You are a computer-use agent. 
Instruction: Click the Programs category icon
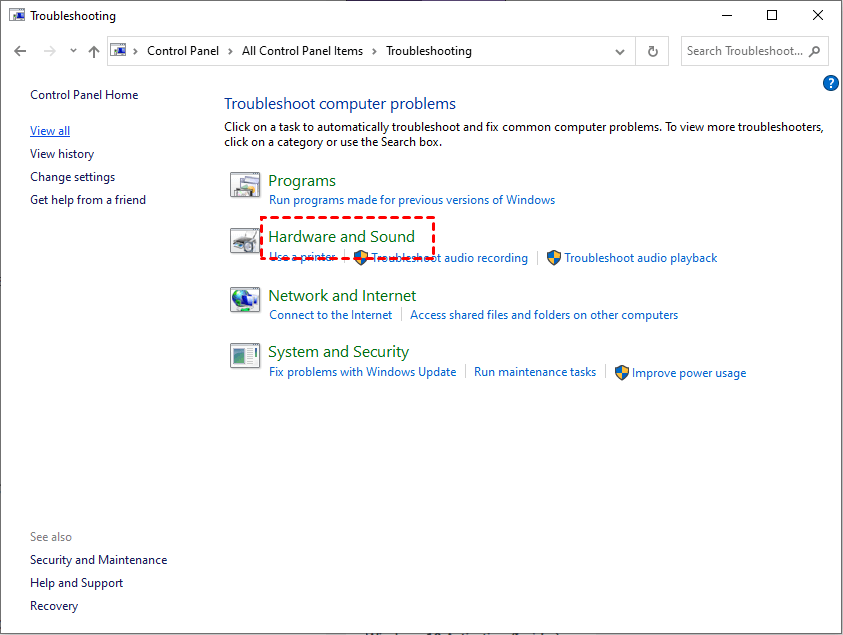click(x=245, y=185)
